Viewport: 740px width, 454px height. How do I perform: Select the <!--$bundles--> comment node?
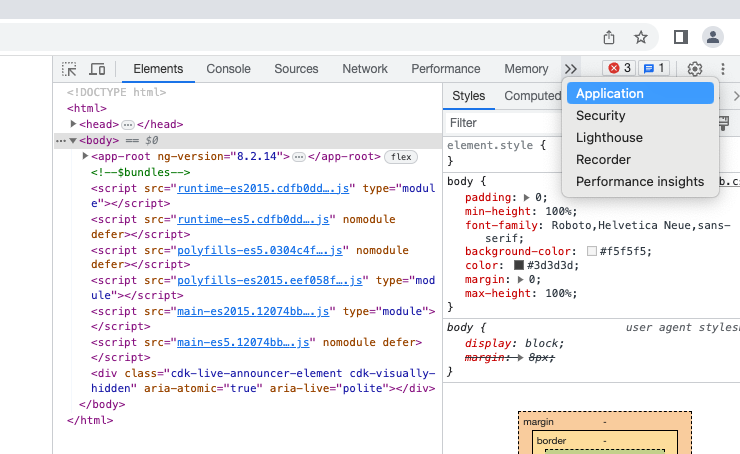(141, 172)
